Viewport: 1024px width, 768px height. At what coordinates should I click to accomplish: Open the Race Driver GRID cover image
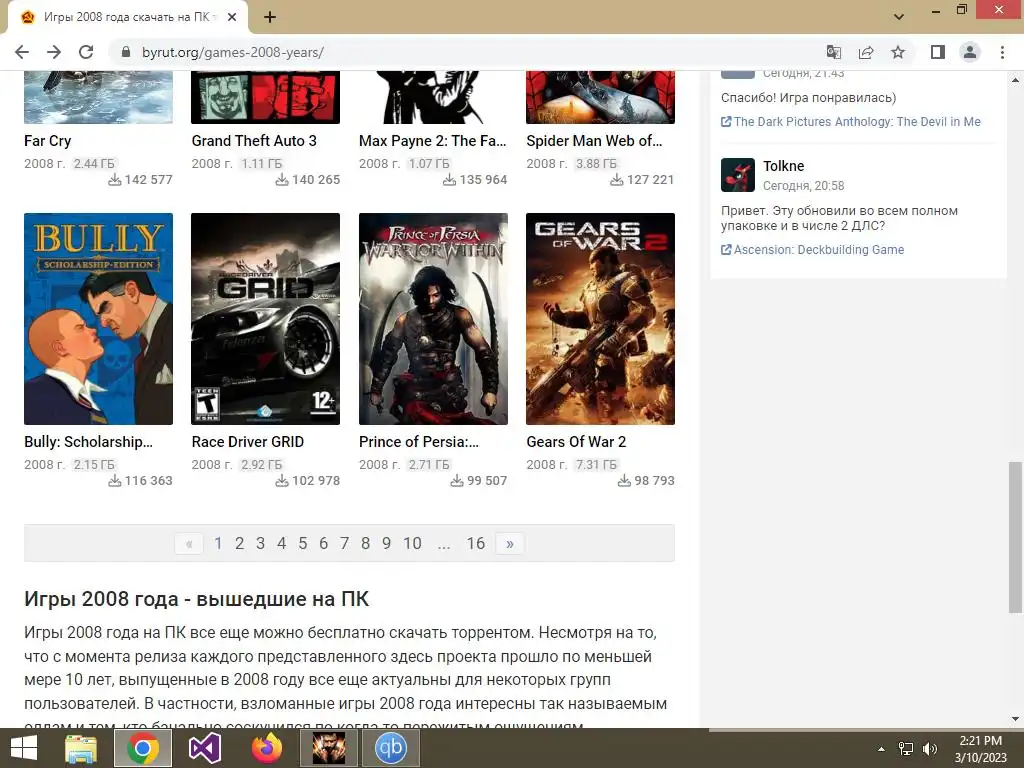click(266, 319)
